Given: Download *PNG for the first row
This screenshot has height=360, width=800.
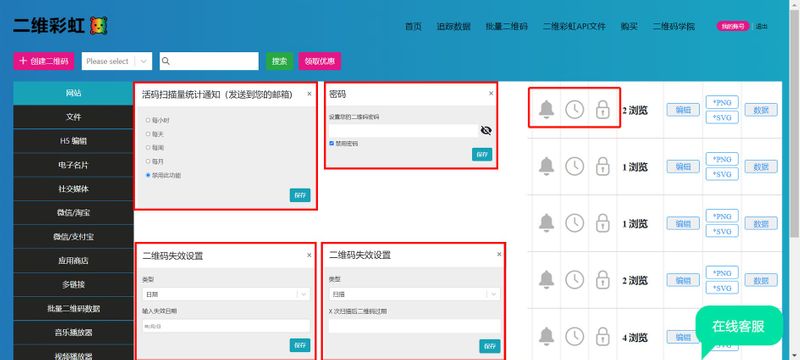Looking at the screenshot, I should pyautogui.click(x=722, y=102).
